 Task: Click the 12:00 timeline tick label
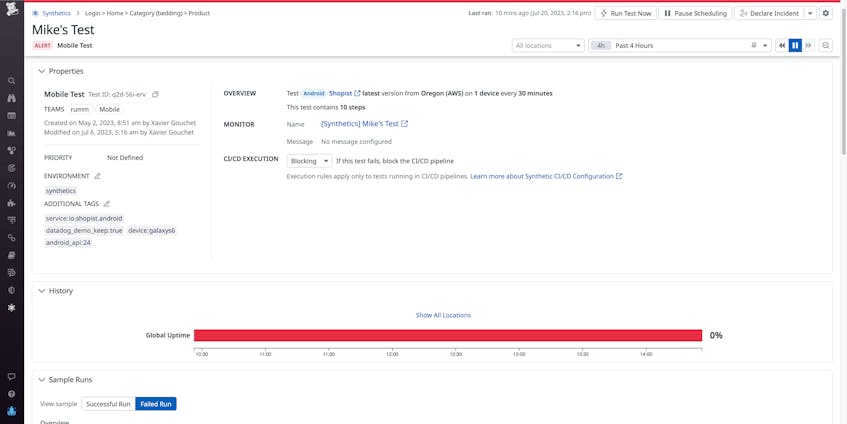pyautogui.click(x=392, y=355)
